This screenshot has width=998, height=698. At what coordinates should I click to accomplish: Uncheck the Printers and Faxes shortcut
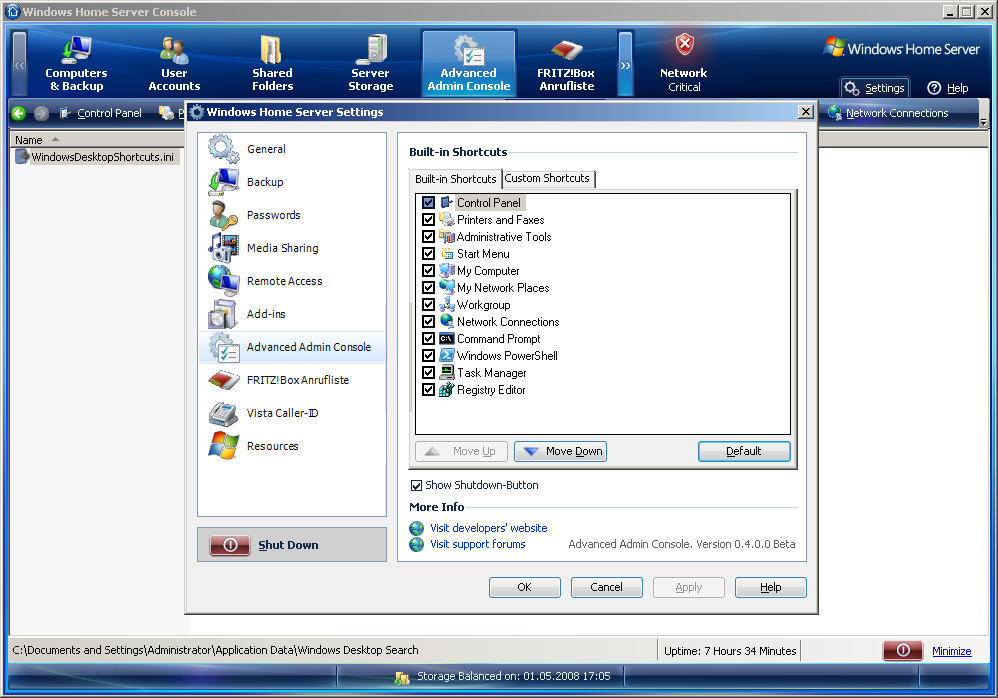click(x=428, y=220)
